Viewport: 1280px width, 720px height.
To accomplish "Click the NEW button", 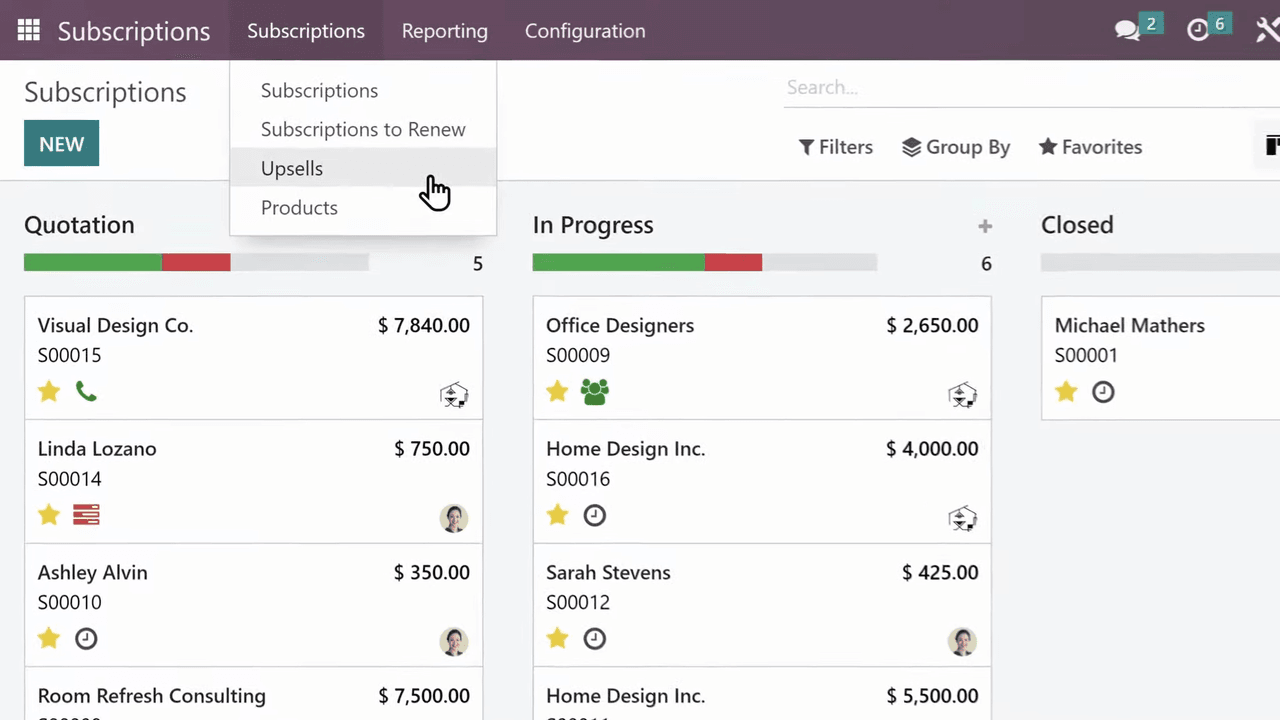I will click(x=61, y=143).
